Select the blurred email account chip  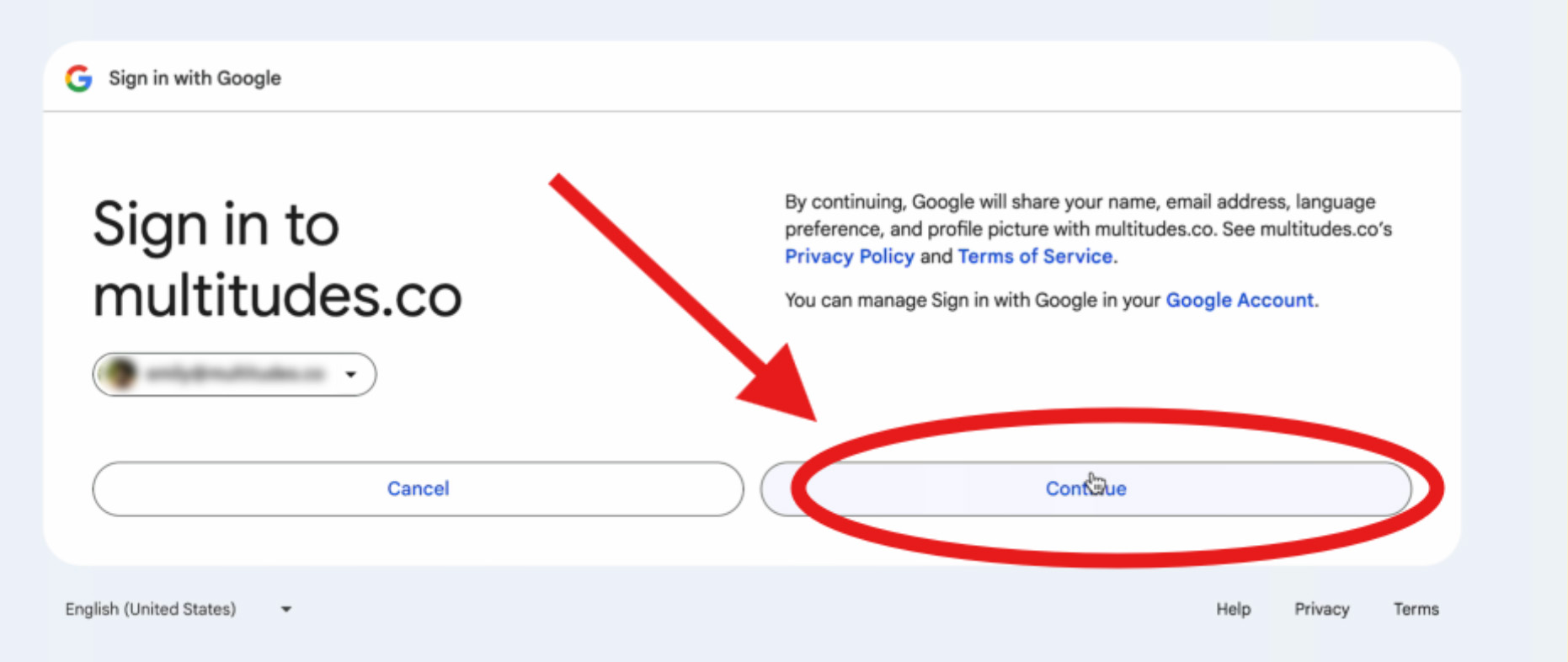point(235,374)
